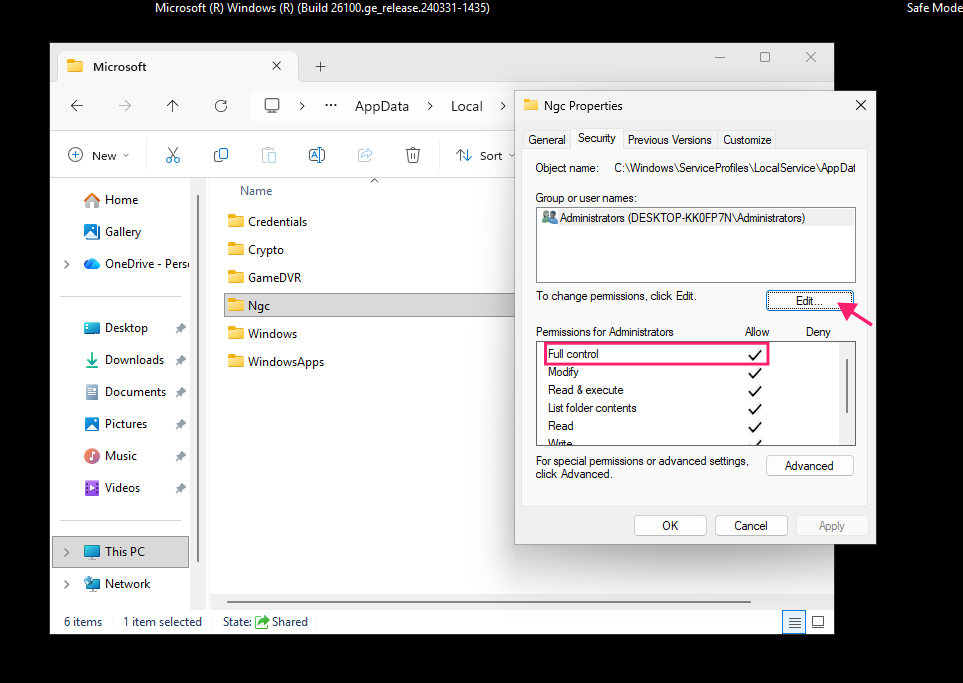Image resolution: width=963 pixels, height=683 pixels.
Task: Cut the selected Ngc folder
Action: pyautogui.click(x=173, y=155)
